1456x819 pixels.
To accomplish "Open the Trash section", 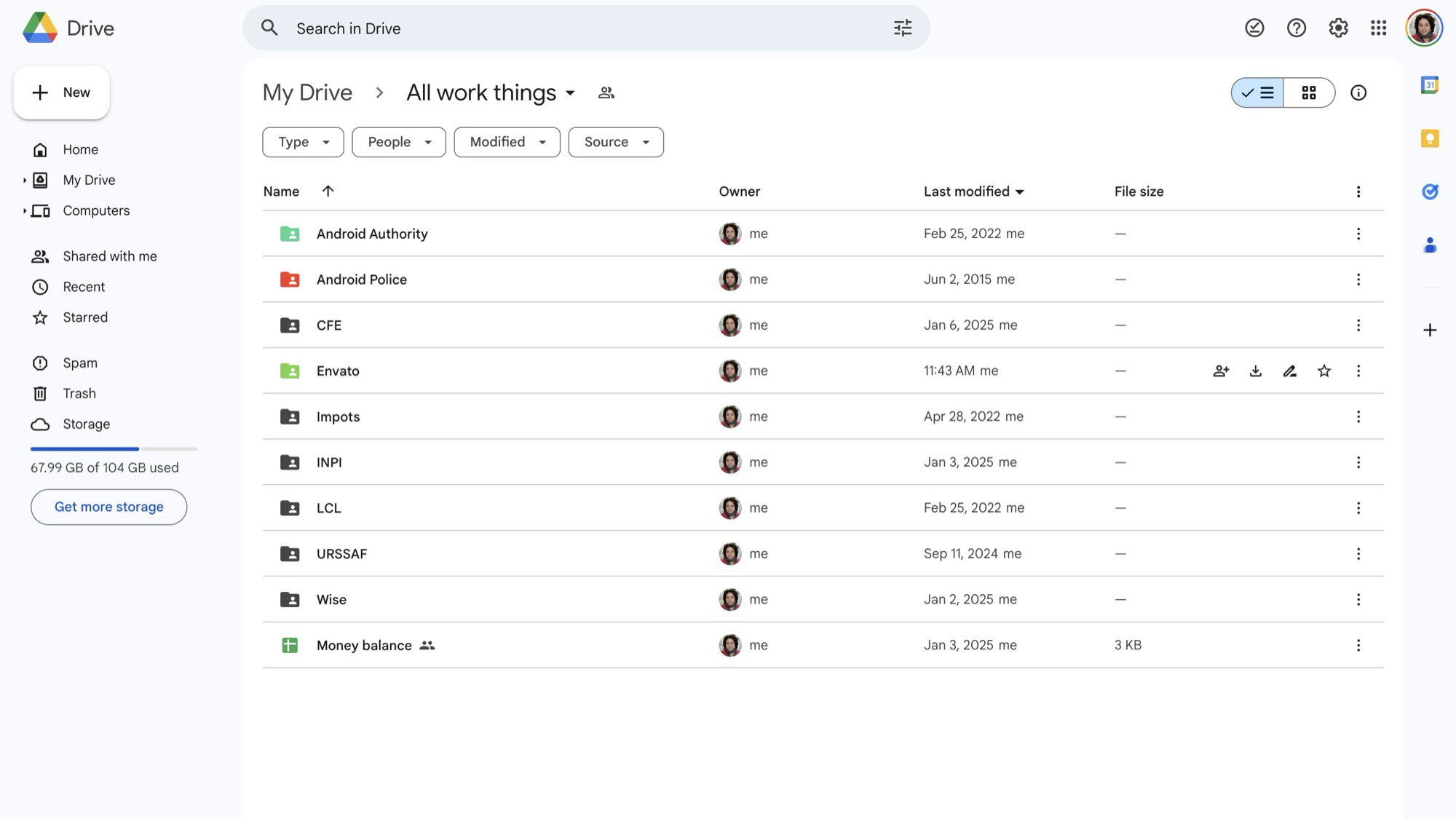I will 79,393.
